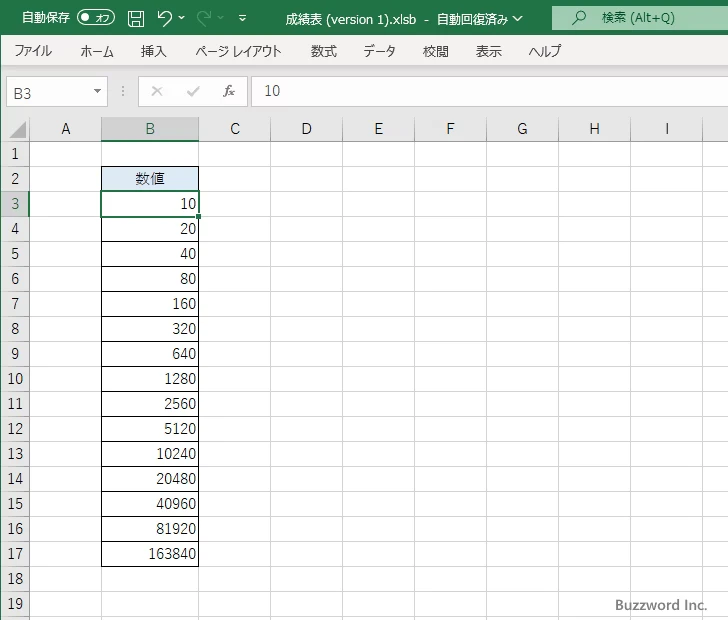728x620 pixels.
Task: Click the search magnifier icon
Action: point(578,18)
